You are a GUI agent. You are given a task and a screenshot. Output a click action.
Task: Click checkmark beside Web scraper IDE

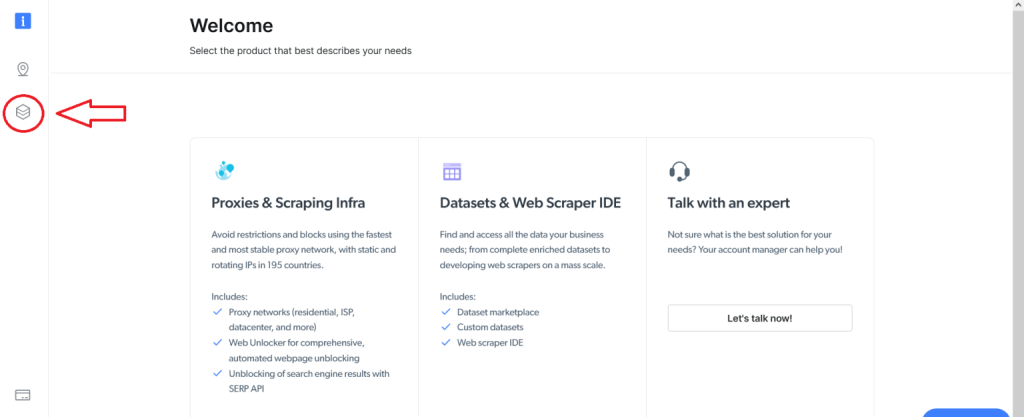[x=446, y=342]
